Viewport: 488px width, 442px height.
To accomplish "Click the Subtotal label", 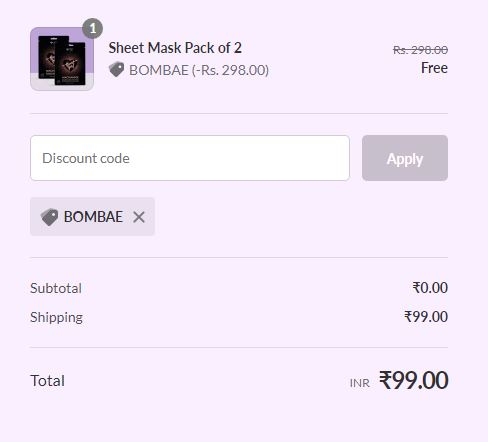I will point(56,288).
